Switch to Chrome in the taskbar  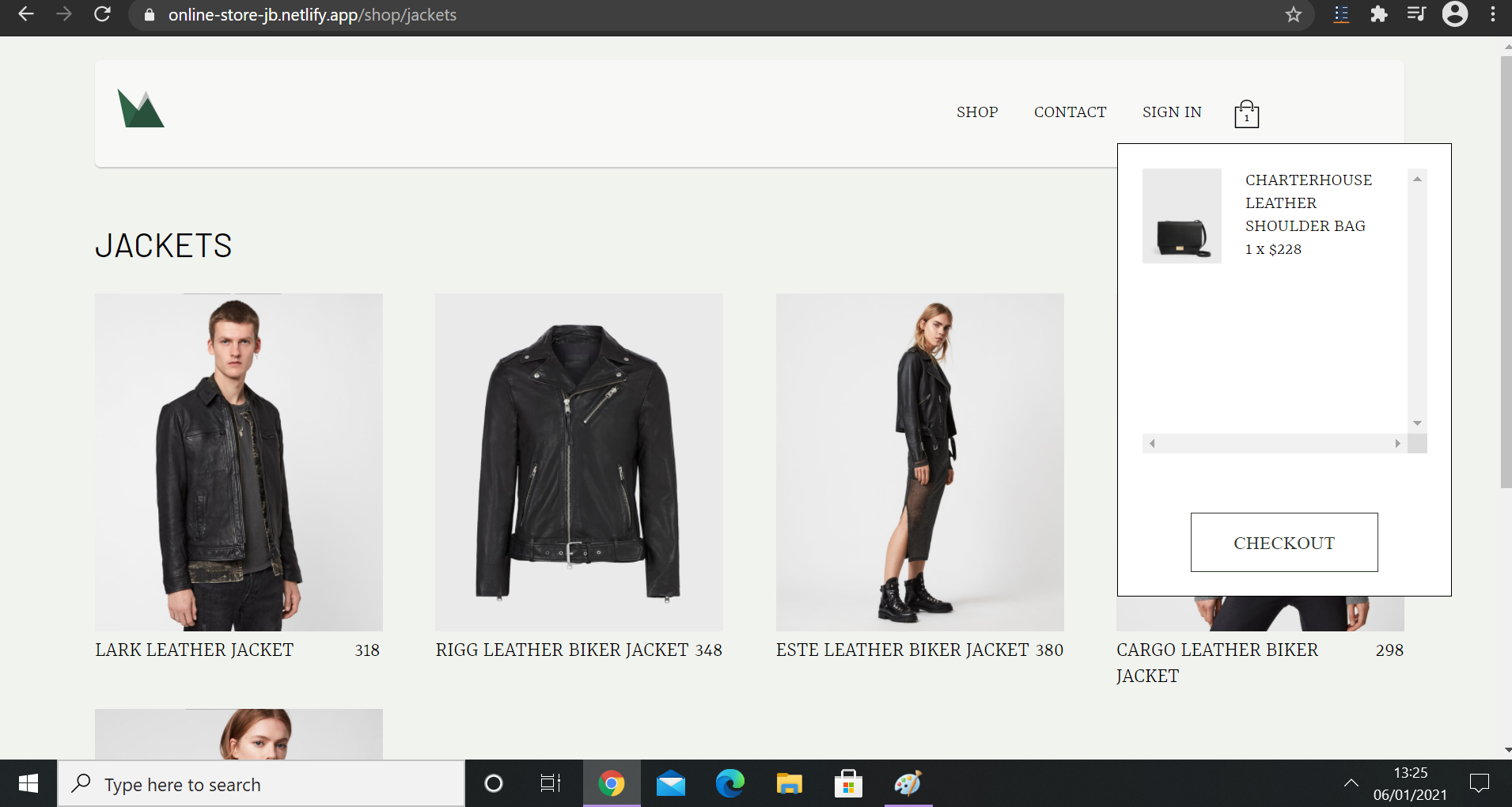612,783
